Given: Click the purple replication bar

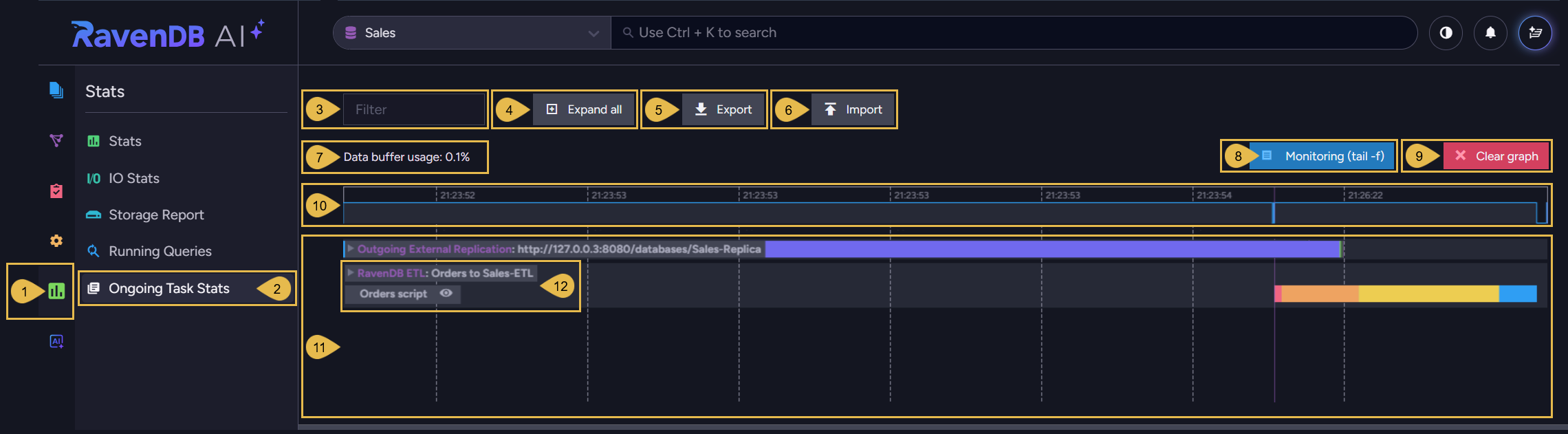Looking at the screenshot, I should 1053,249.
